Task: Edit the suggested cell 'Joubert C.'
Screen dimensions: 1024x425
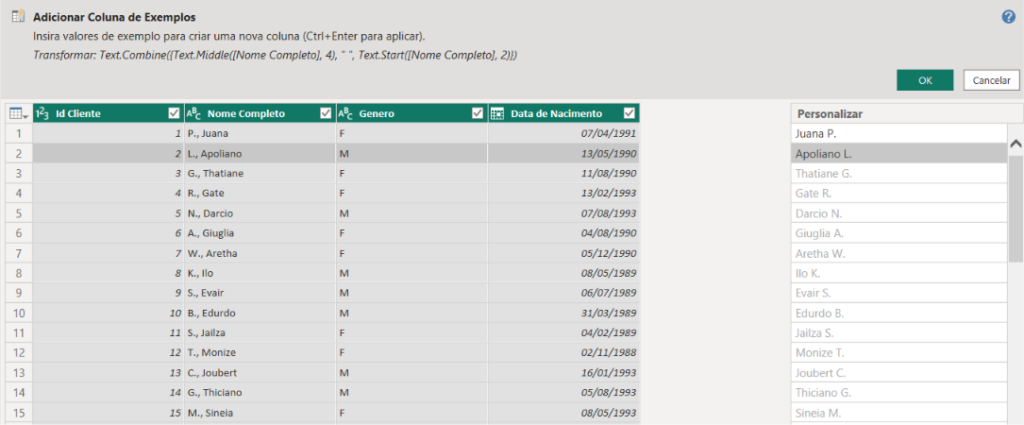Action: [899, 373]
